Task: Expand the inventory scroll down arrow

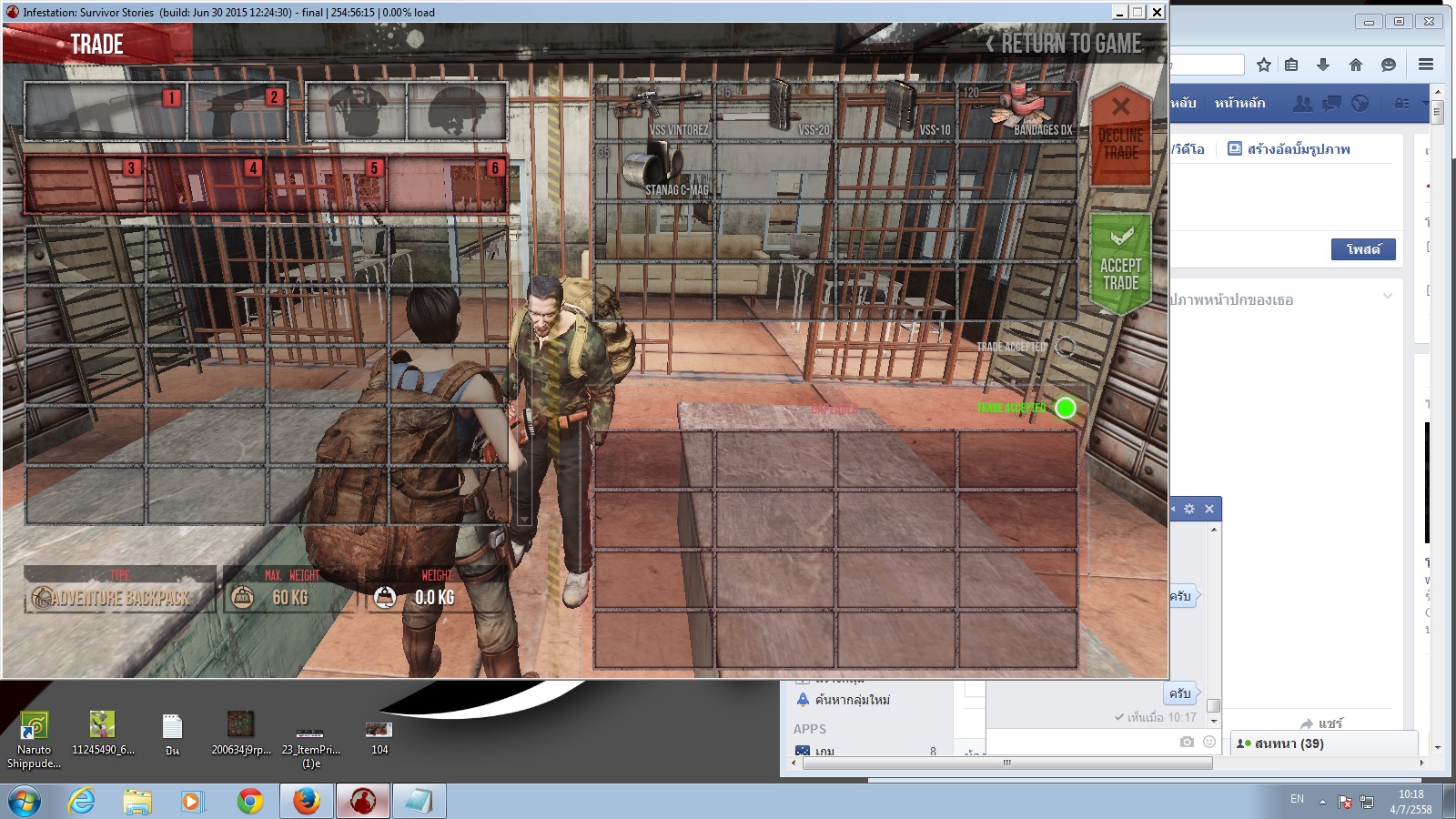Action: pos(524,519)
